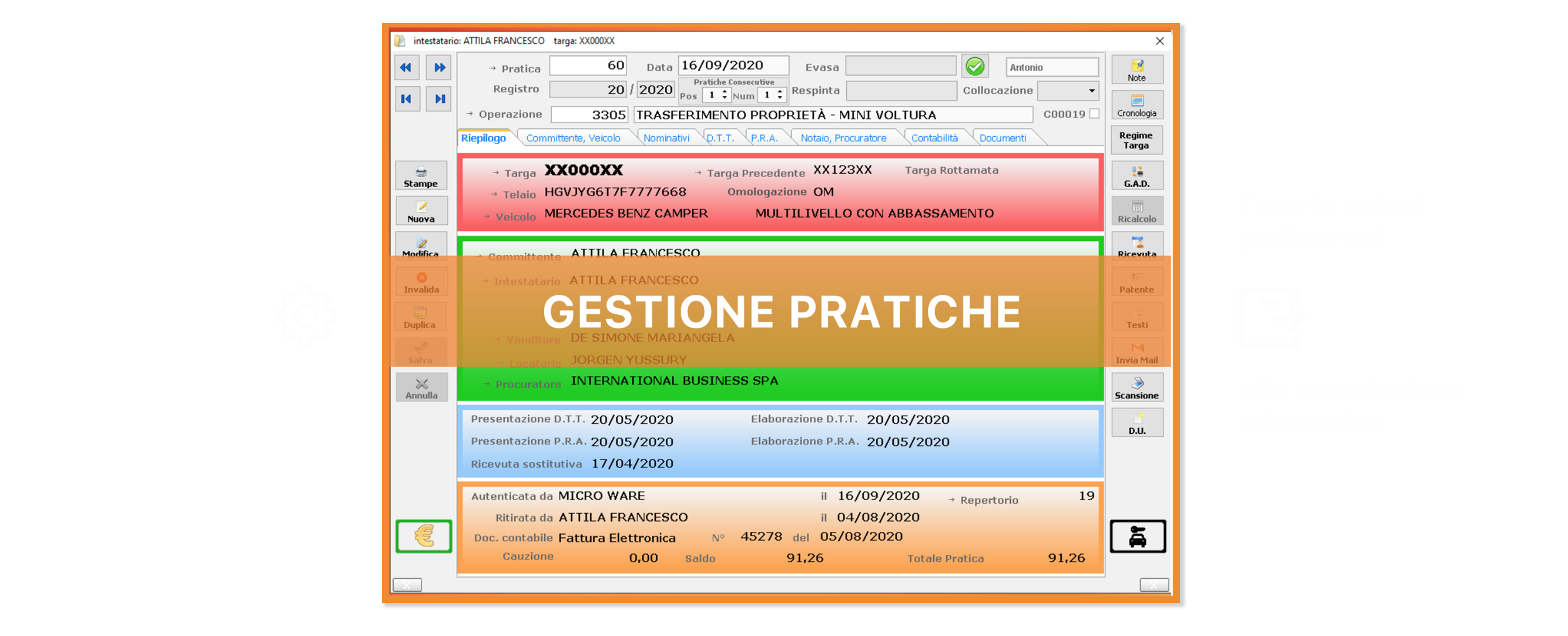1568x636 pixels.
Task: Open G.A.D. button
Action: pos(1137,176)
